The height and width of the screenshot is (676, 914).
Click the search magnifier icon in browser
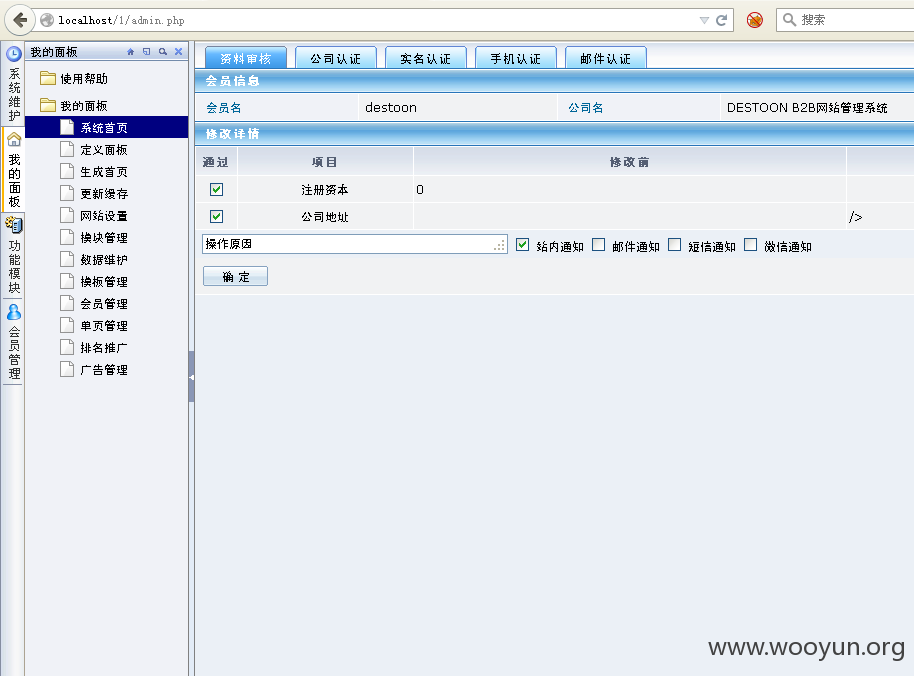pyautogui.click(x=789, y=20)
